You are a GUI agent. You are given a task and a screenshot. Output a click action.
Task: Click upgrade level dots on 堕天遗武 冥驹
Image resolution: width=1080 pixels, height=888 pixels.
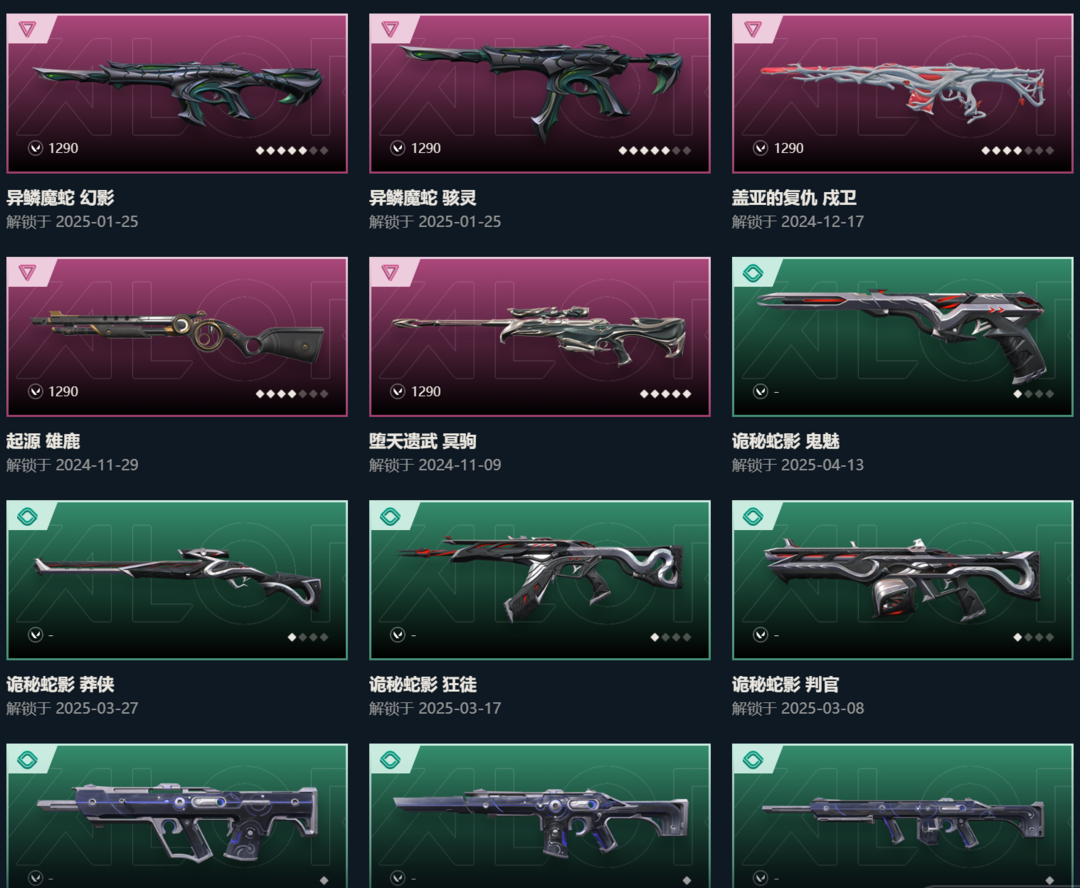[x=665, y=394]
